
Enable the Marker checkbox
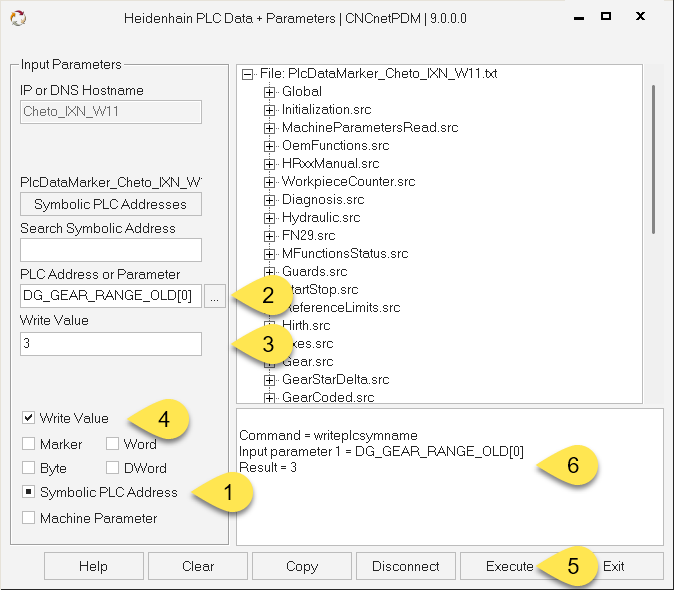tap(28, 443)
